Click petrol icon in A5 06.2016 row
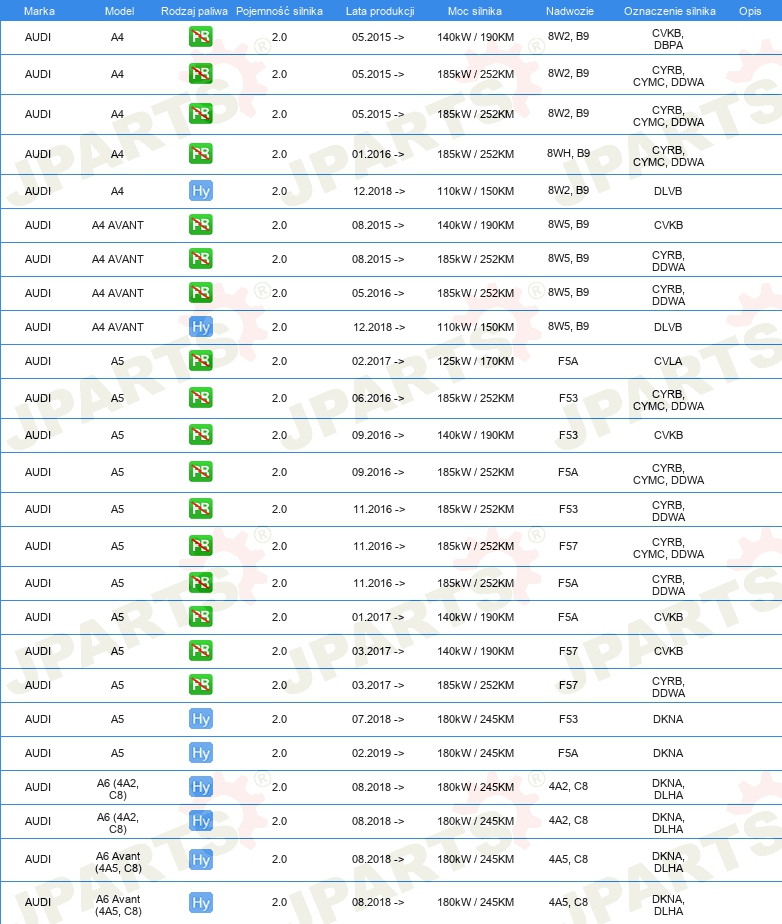This screenshot has height=924, width=782. pos(200,398)
